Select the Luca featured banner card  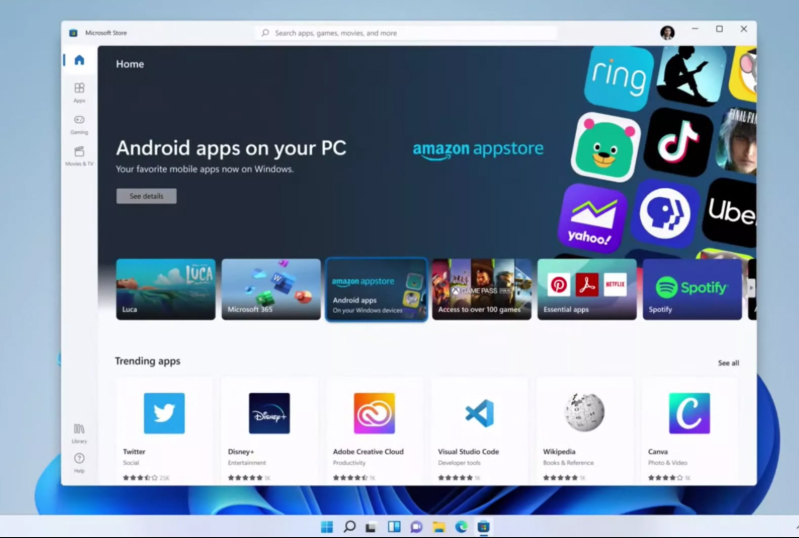click(x=165, y=289)
